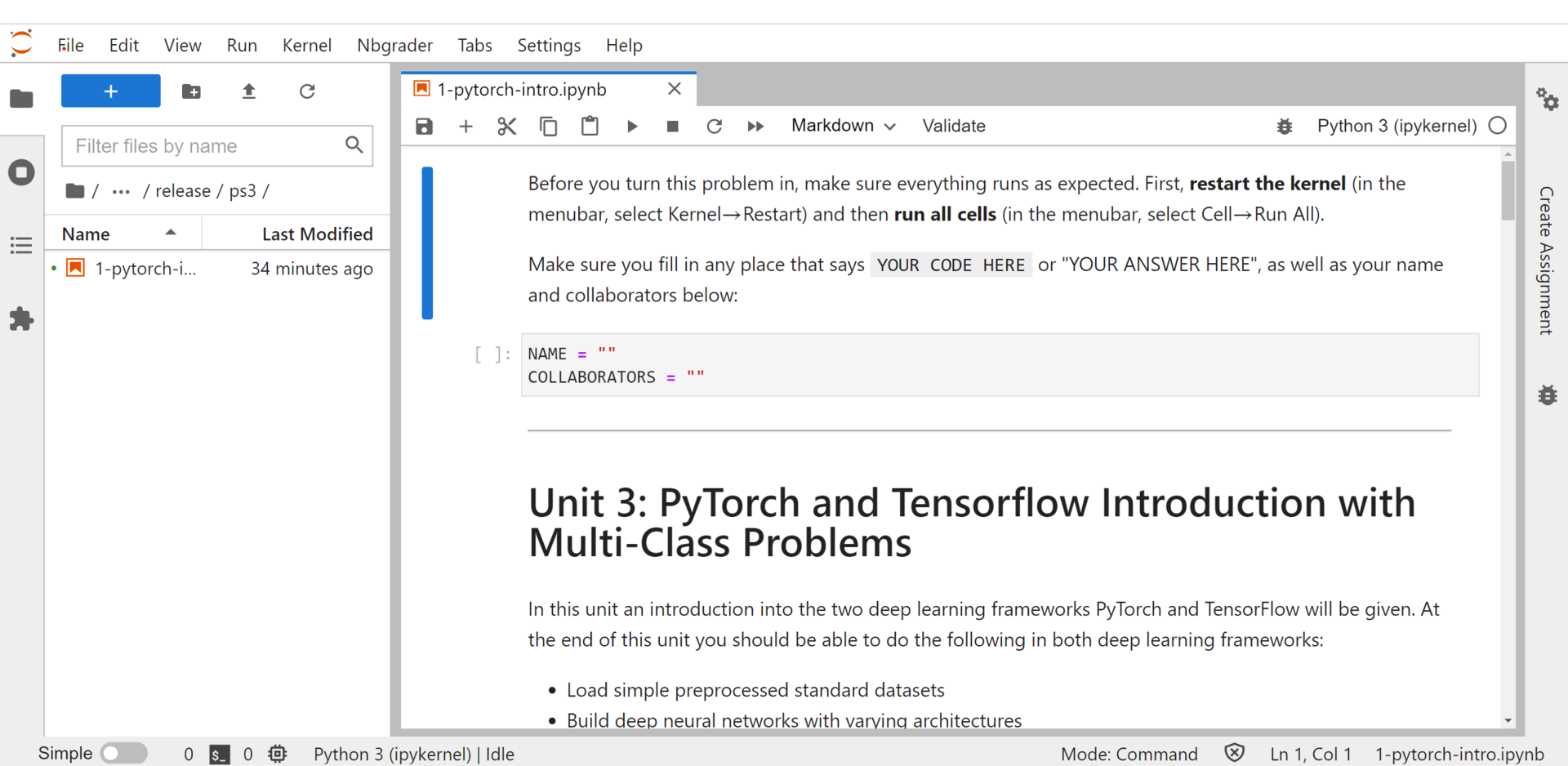The width and height of the screenshot is (1568, 766).
Task: Paste cell from clipboard
Action: [x=590, y=126]
